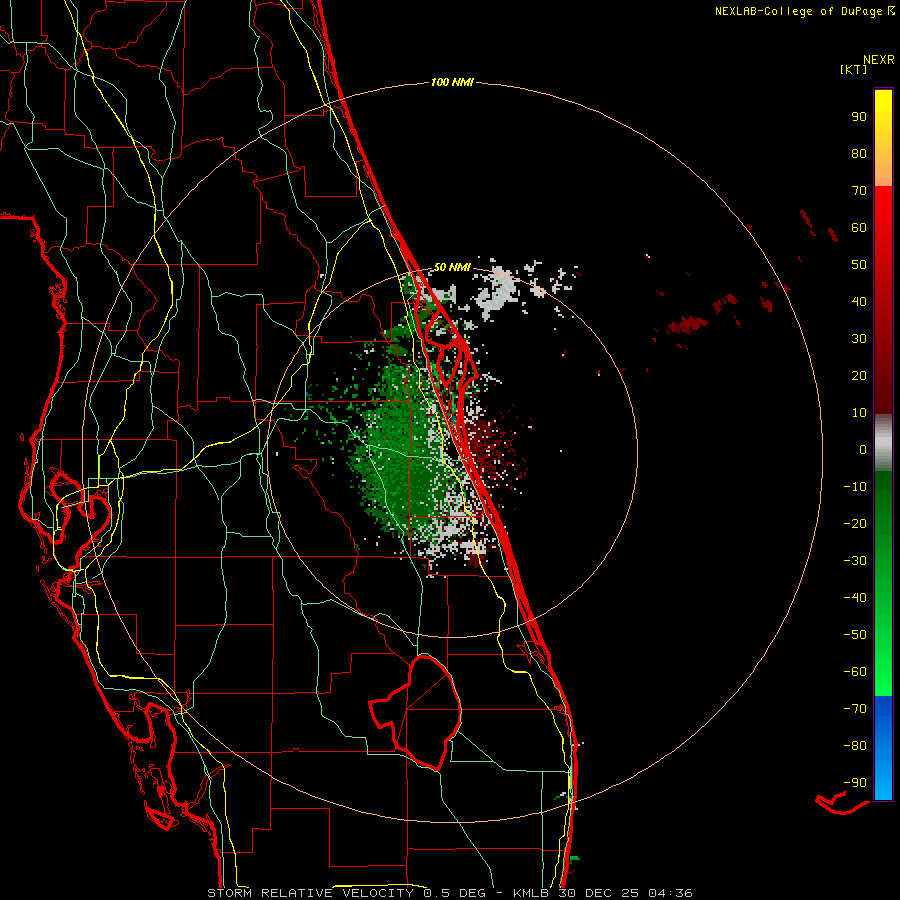The width and height of the screenshot is (900, 900).
Task: Click the -50 value on the velocity scale
Action: (855, 635)
